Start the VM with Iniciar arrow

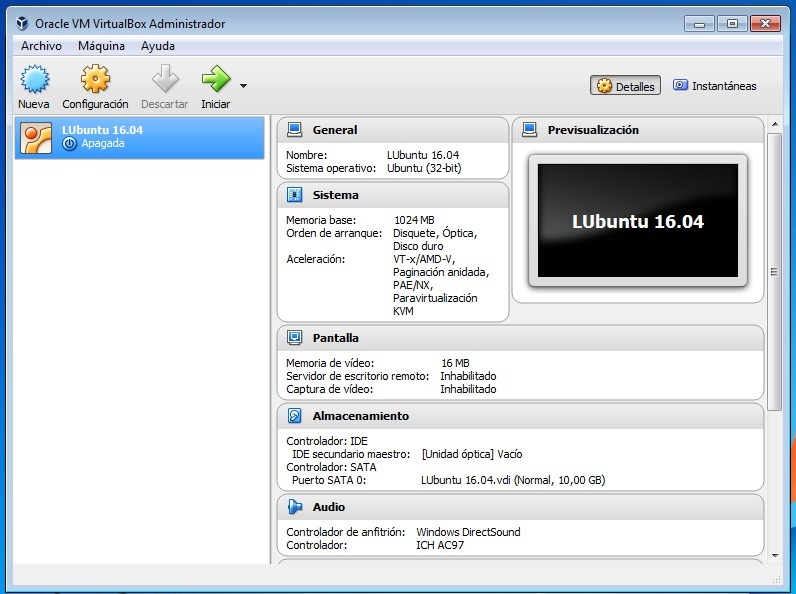point(216,79)
